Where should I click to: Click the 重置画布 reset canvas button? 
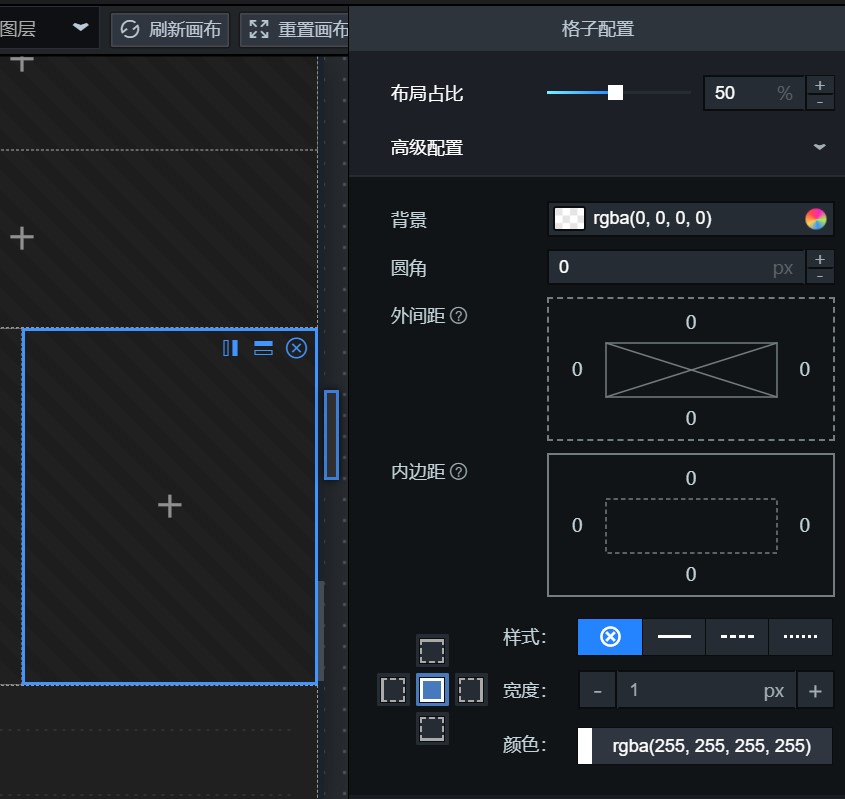tap(294, 30)
